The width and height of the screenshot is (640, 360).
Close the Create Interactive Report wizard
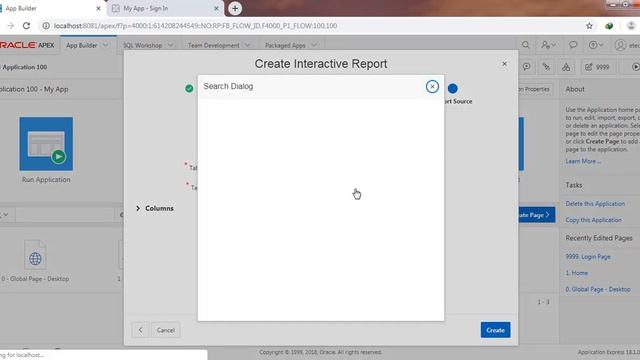[x=504, y=64]
